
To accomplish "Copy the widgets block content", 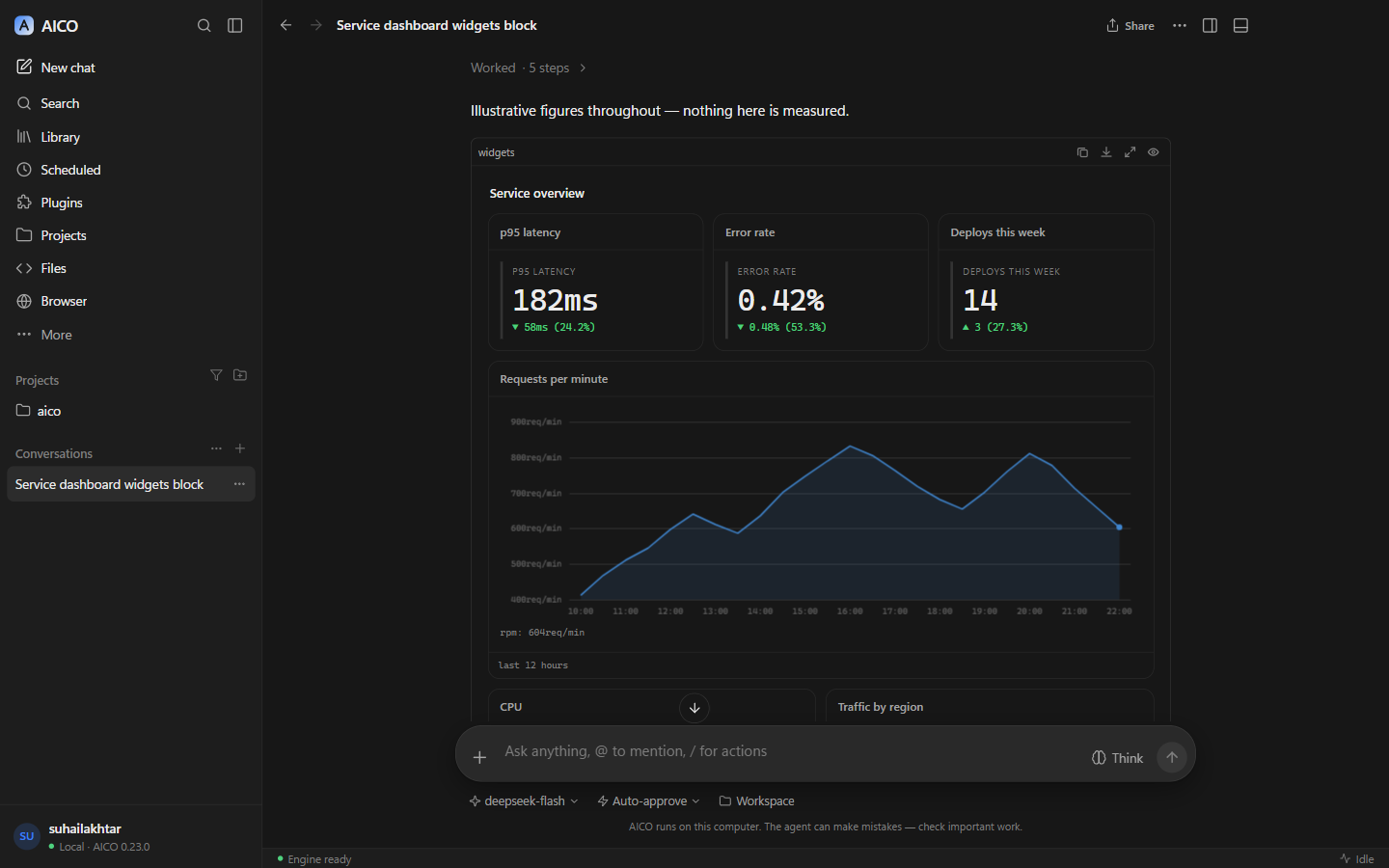I will (1082, 152).
